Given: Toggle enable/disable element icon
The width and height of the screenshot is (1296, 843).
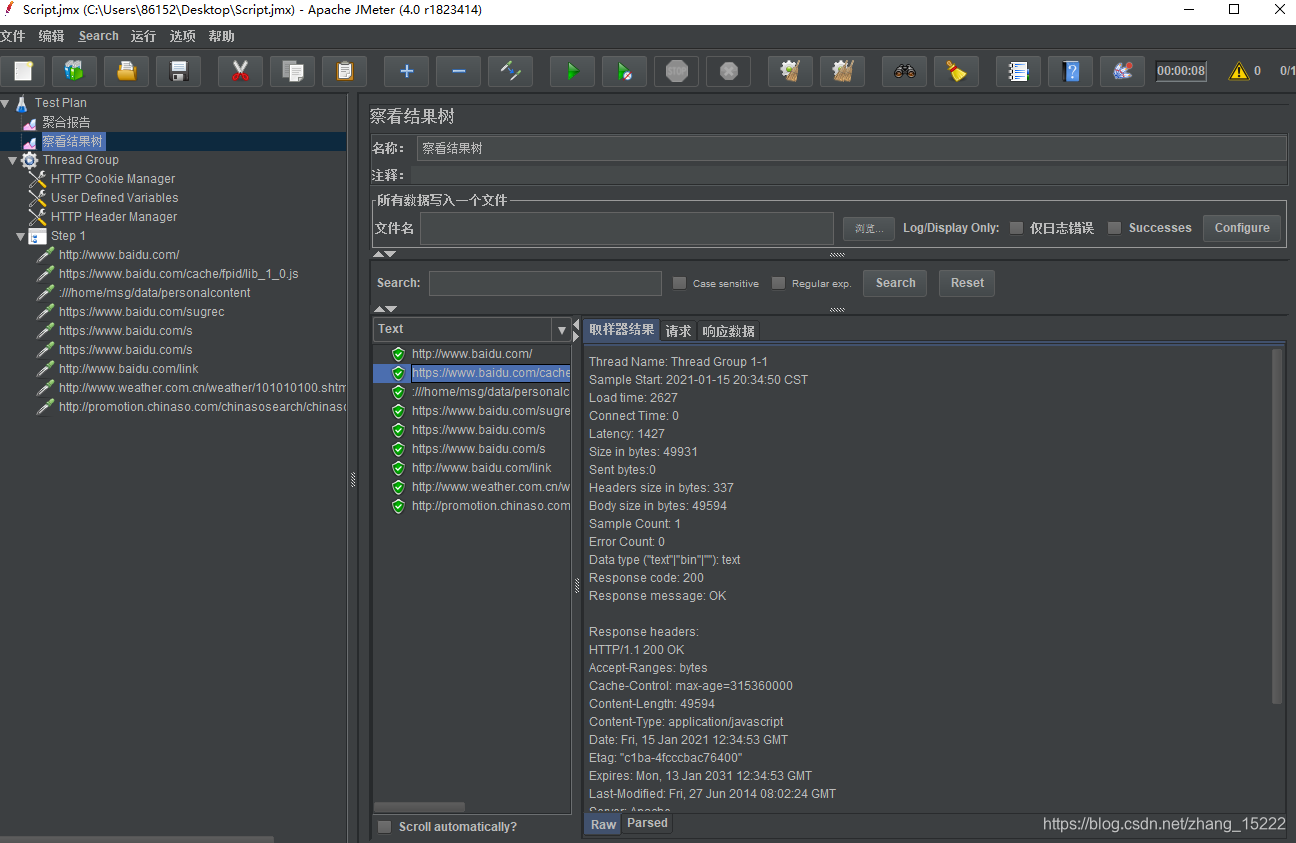Looking at the screenshot, I should point(510,71).
